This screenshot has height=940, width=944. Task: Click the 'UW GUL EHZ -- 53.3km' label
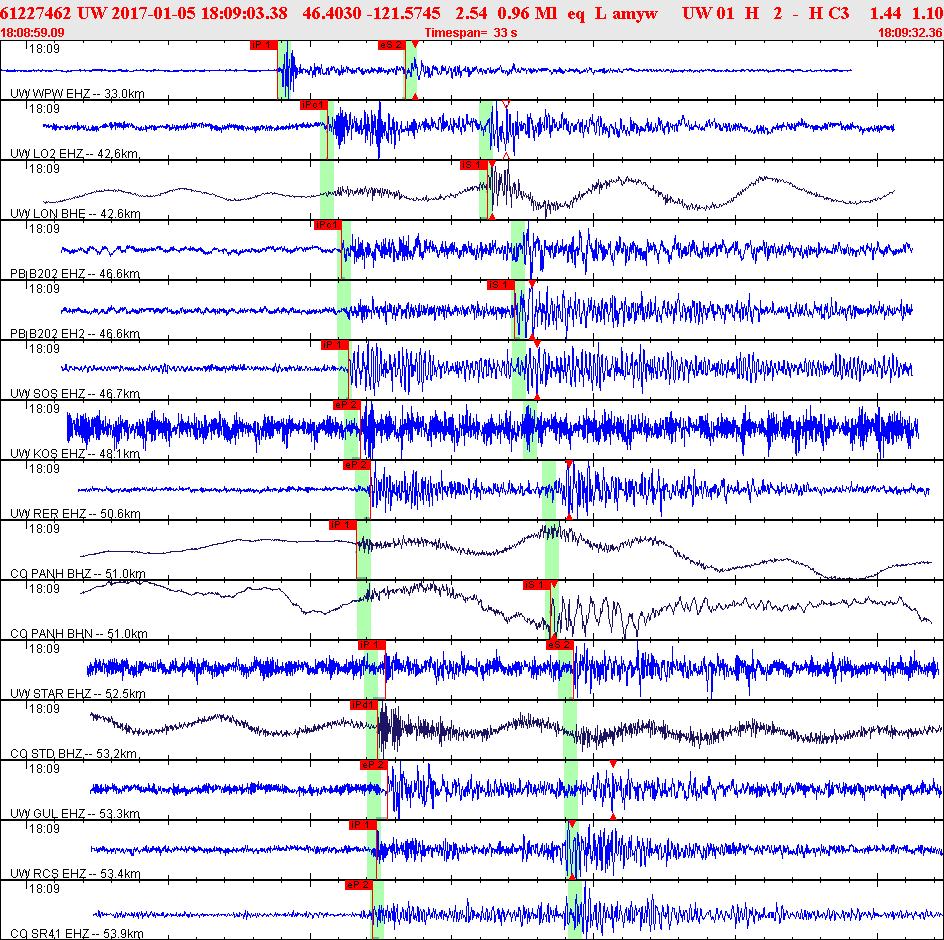pyautogui.click(x=75, y=814)
